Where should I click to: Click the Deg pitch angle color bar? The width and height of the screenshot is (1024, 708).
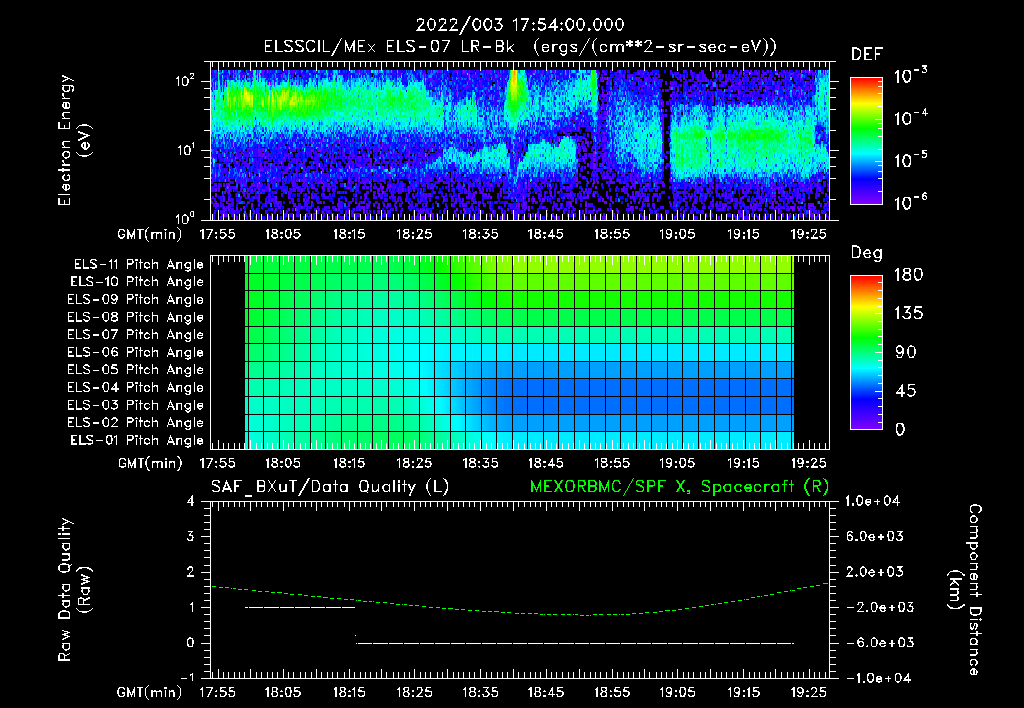[866, 352]
